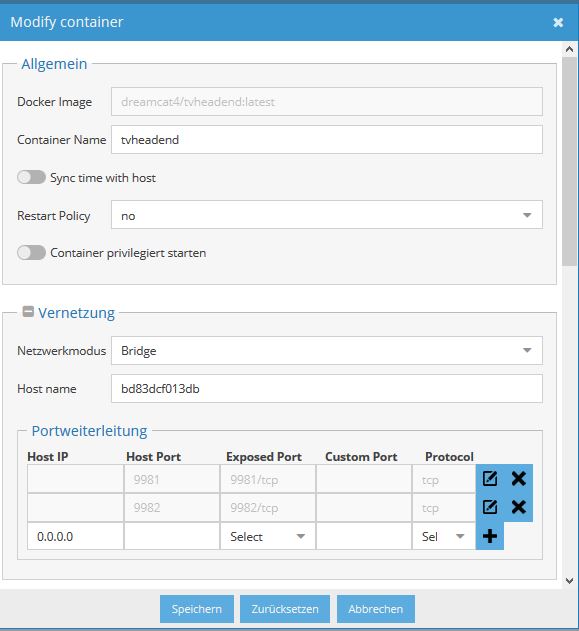Toggle Sync time with host
Screen dimensions: 579x631
click(31, 177)
